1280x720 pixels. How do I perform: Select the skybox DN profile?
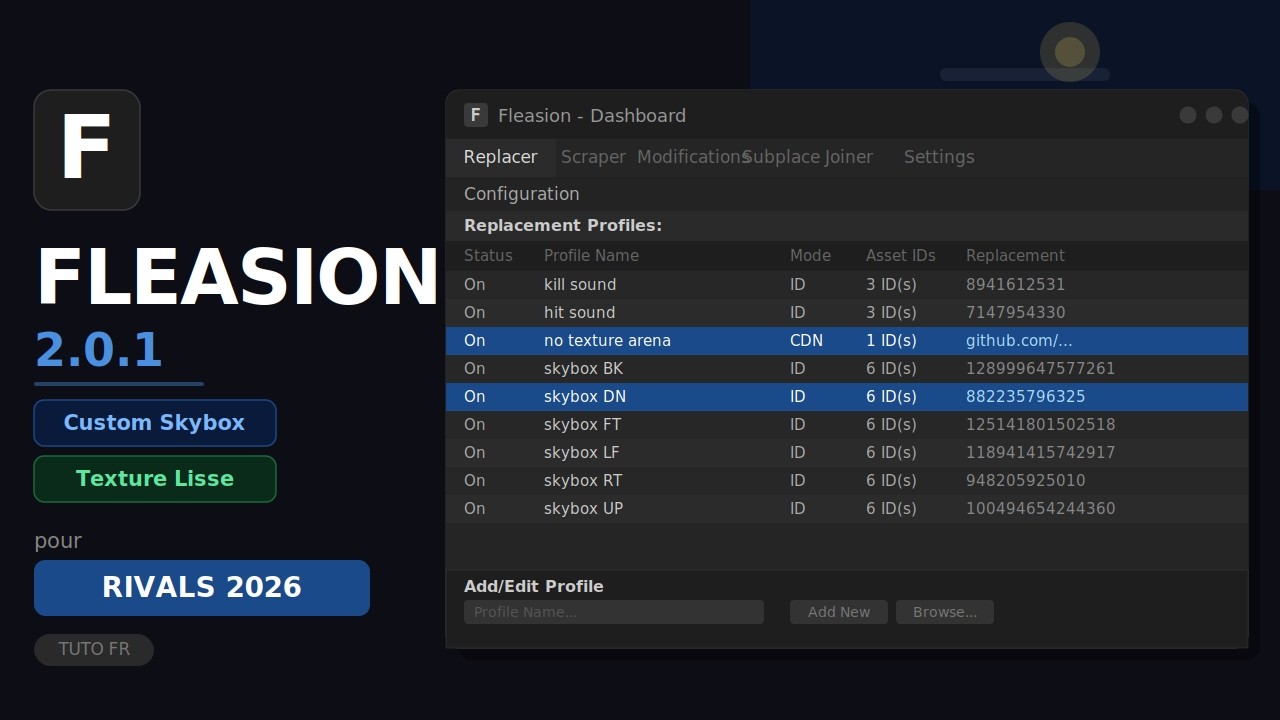click(x=847, y=397)
